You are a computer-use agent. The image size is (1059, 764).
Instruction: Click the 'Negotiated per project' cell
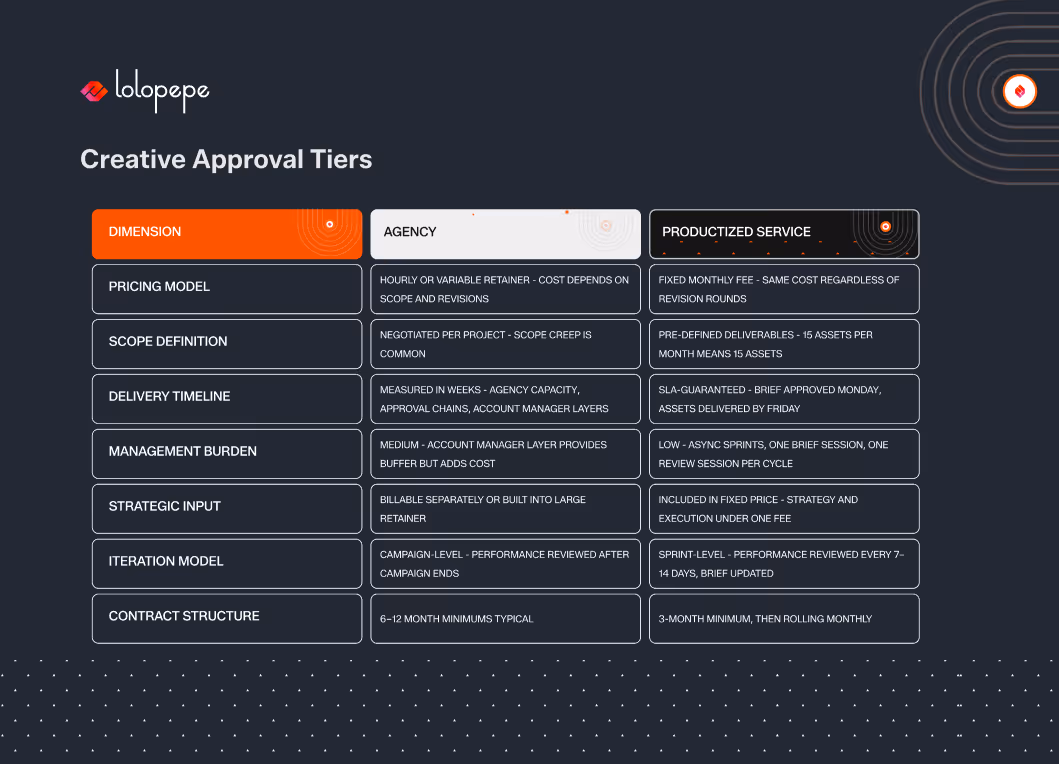[x=505, y=344]
